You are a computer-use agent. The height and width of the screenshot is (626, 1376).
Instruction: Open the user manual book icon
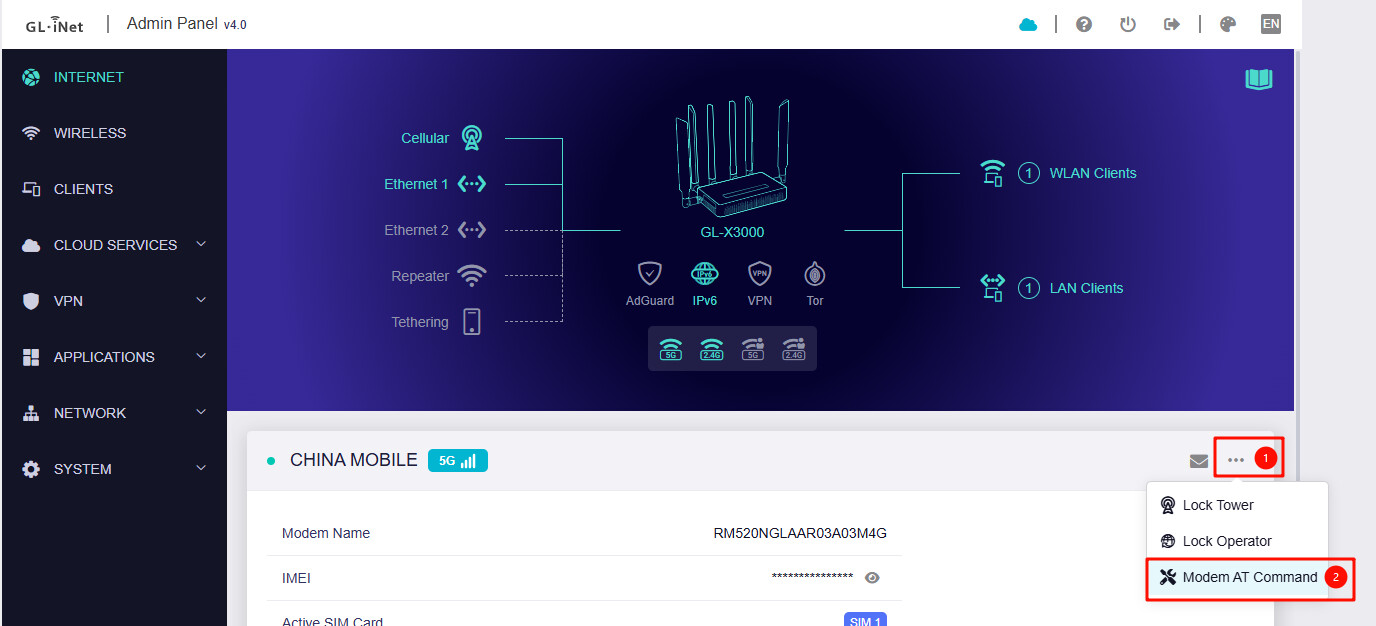point(1258,79)
